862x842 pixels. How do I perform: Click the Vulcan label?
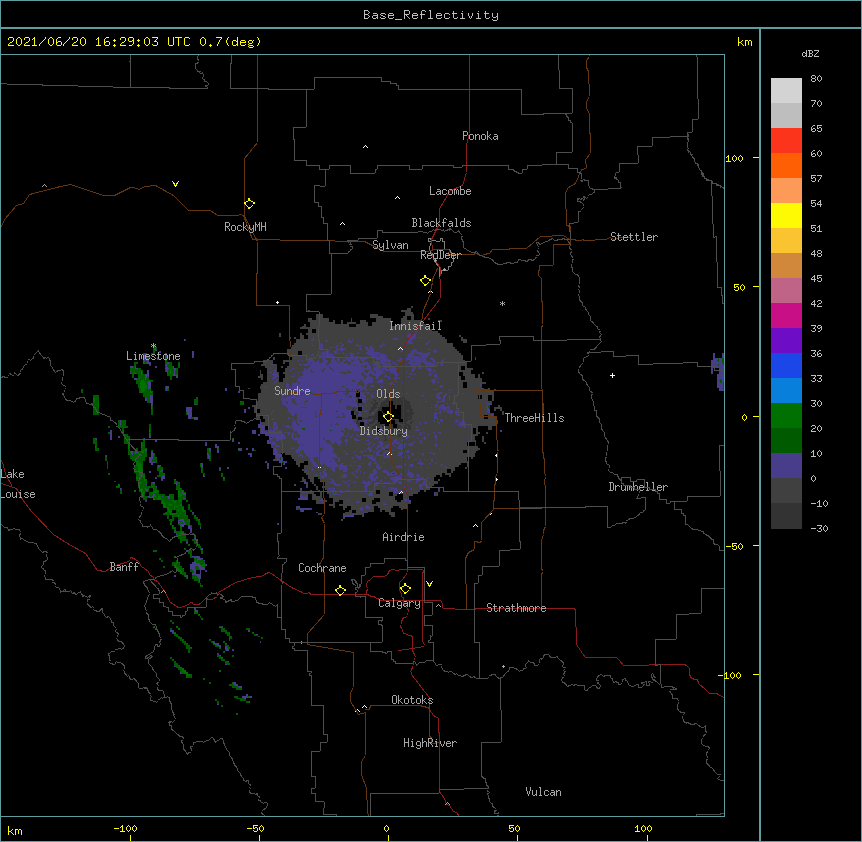543,792
